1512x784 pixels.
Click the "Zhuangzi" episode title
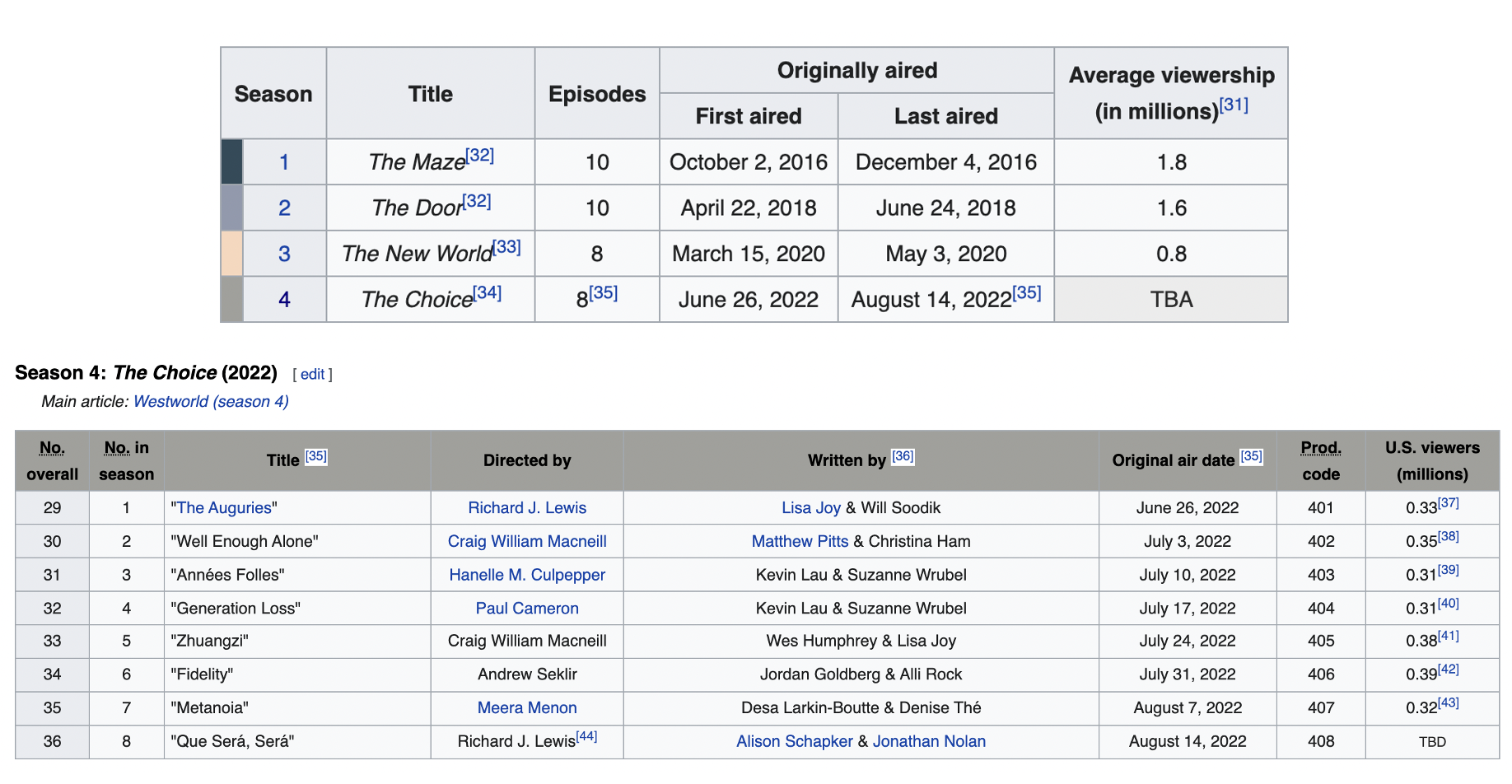[x=209, y=642]
